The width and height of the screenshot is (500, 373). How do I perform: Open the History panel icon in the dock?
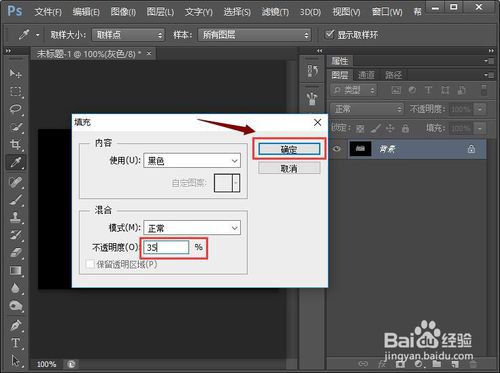click(313, 72)
